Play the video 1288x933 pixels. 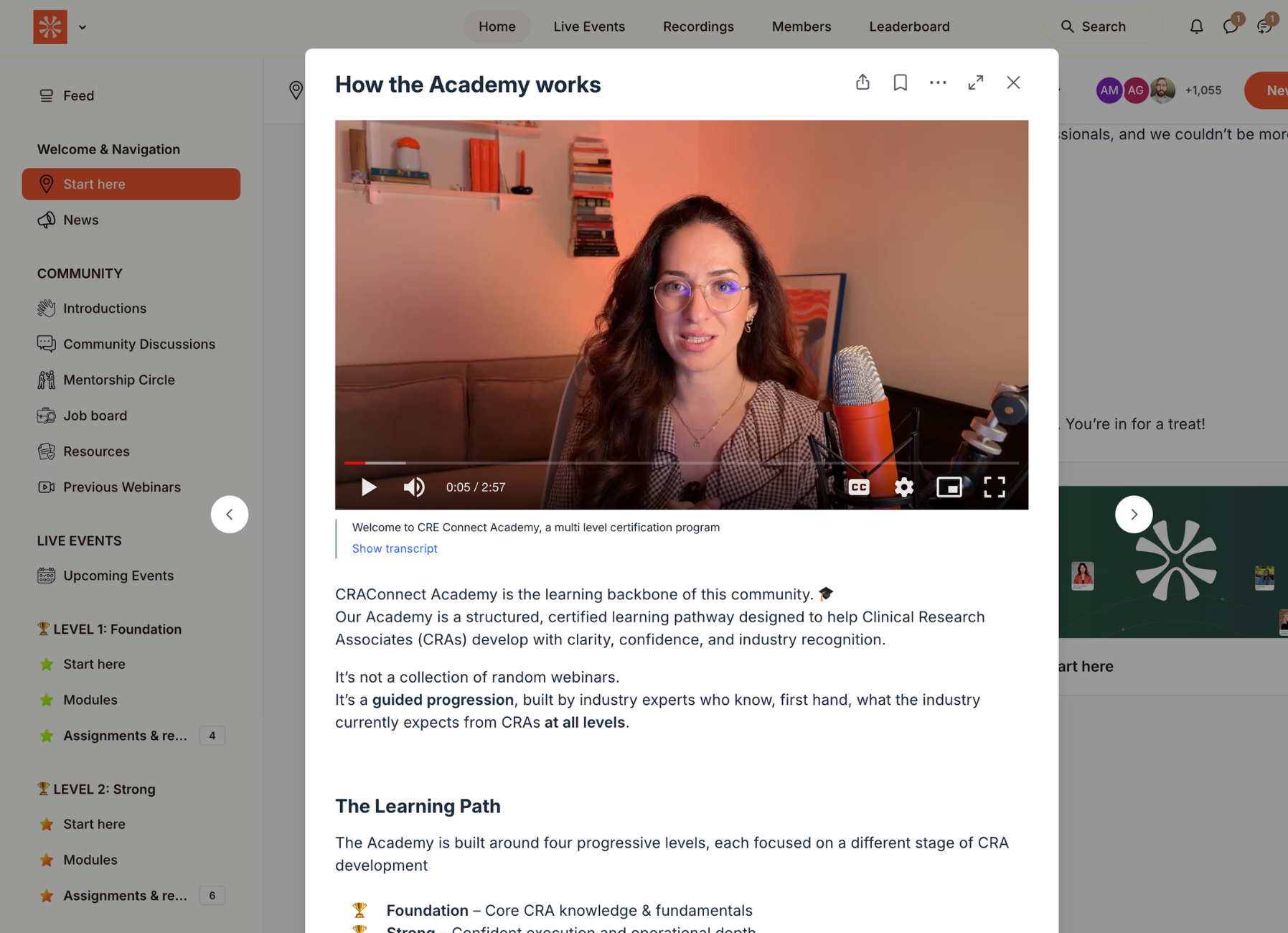click(x=369, y=487)
